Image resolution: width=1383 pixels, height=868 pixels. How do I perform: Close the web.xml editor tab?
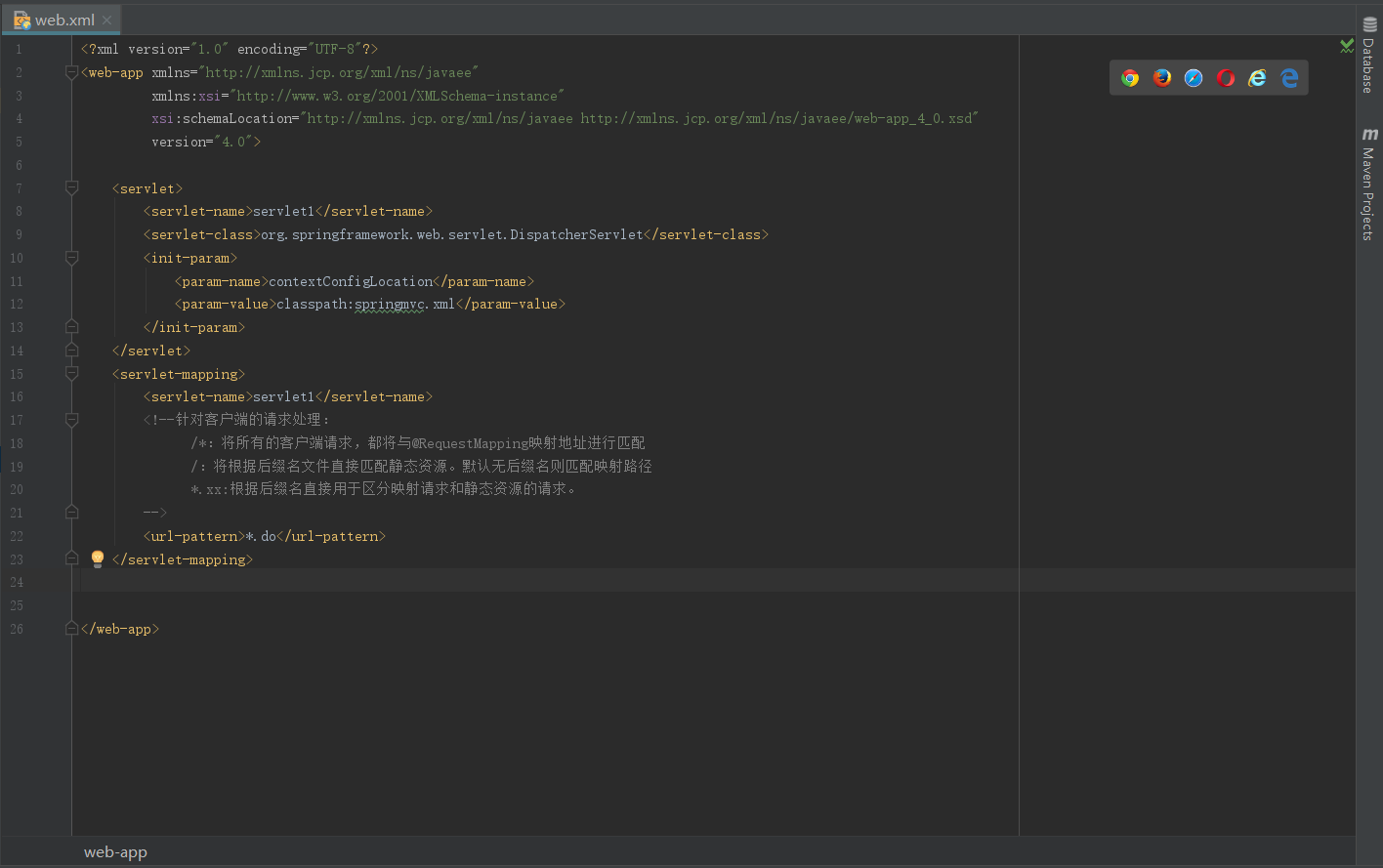[106, 20]
